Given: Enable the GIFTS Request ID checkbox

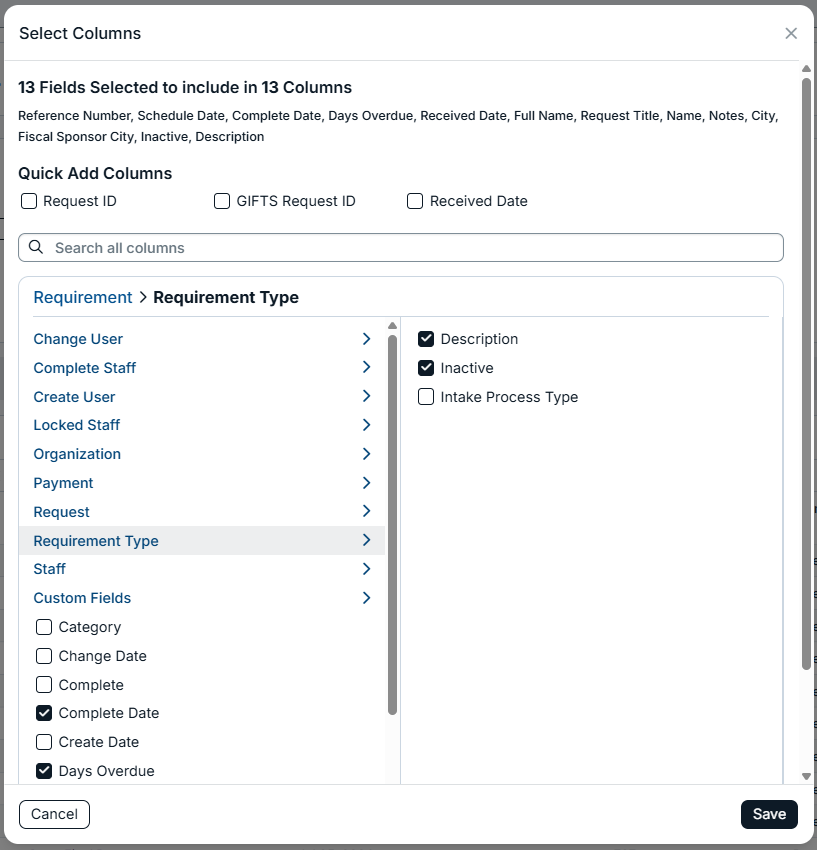Looking at the screenshot, I should coord(222,201).
